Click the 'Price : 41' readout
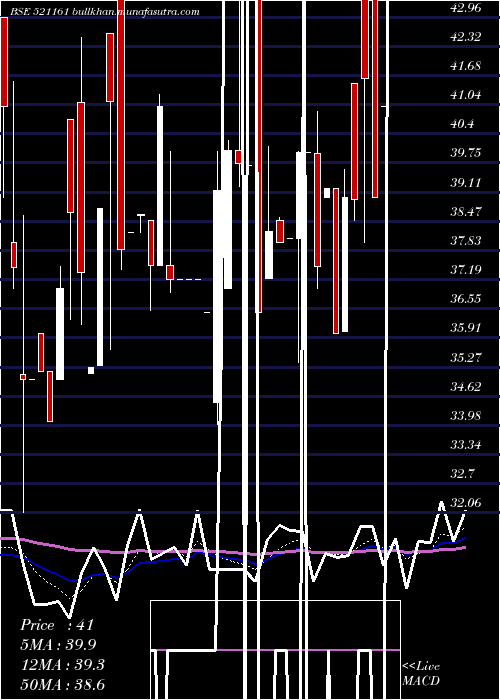 57,625
